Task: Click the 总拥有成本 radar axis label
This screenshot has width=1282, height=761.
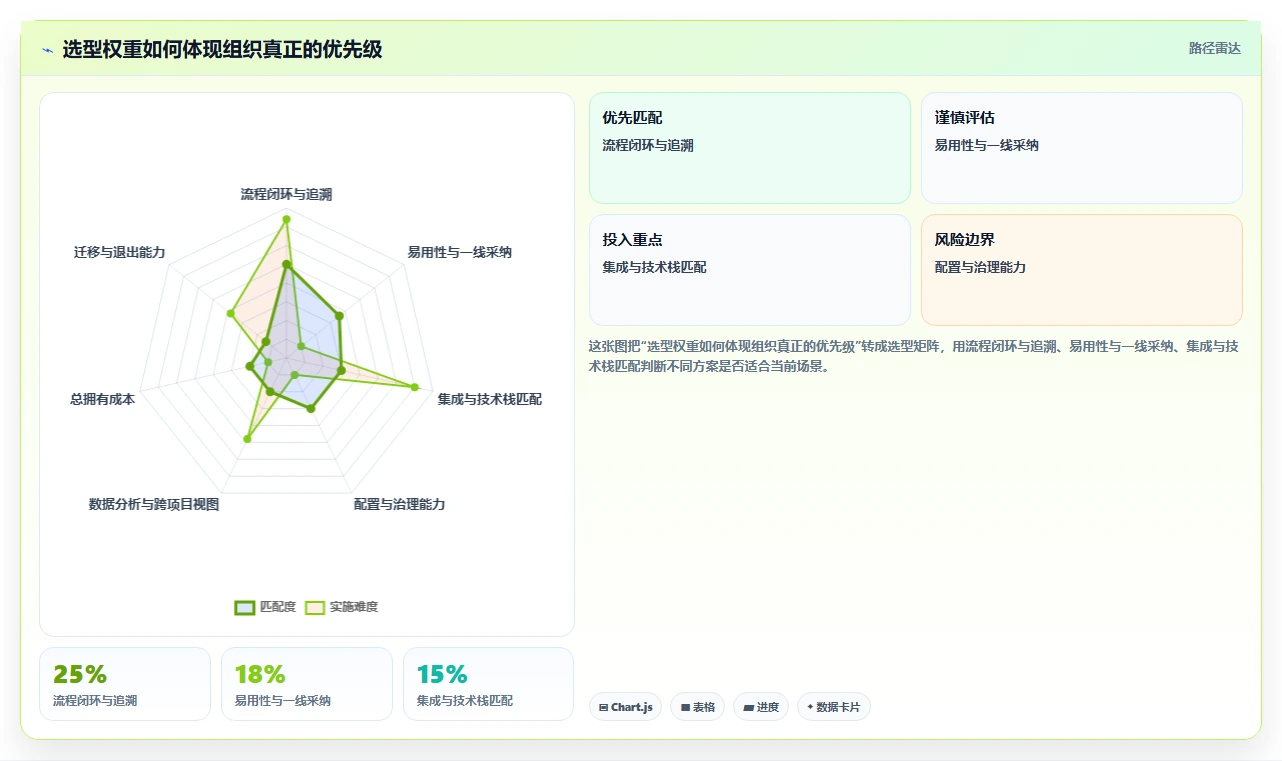Action: 102,399
